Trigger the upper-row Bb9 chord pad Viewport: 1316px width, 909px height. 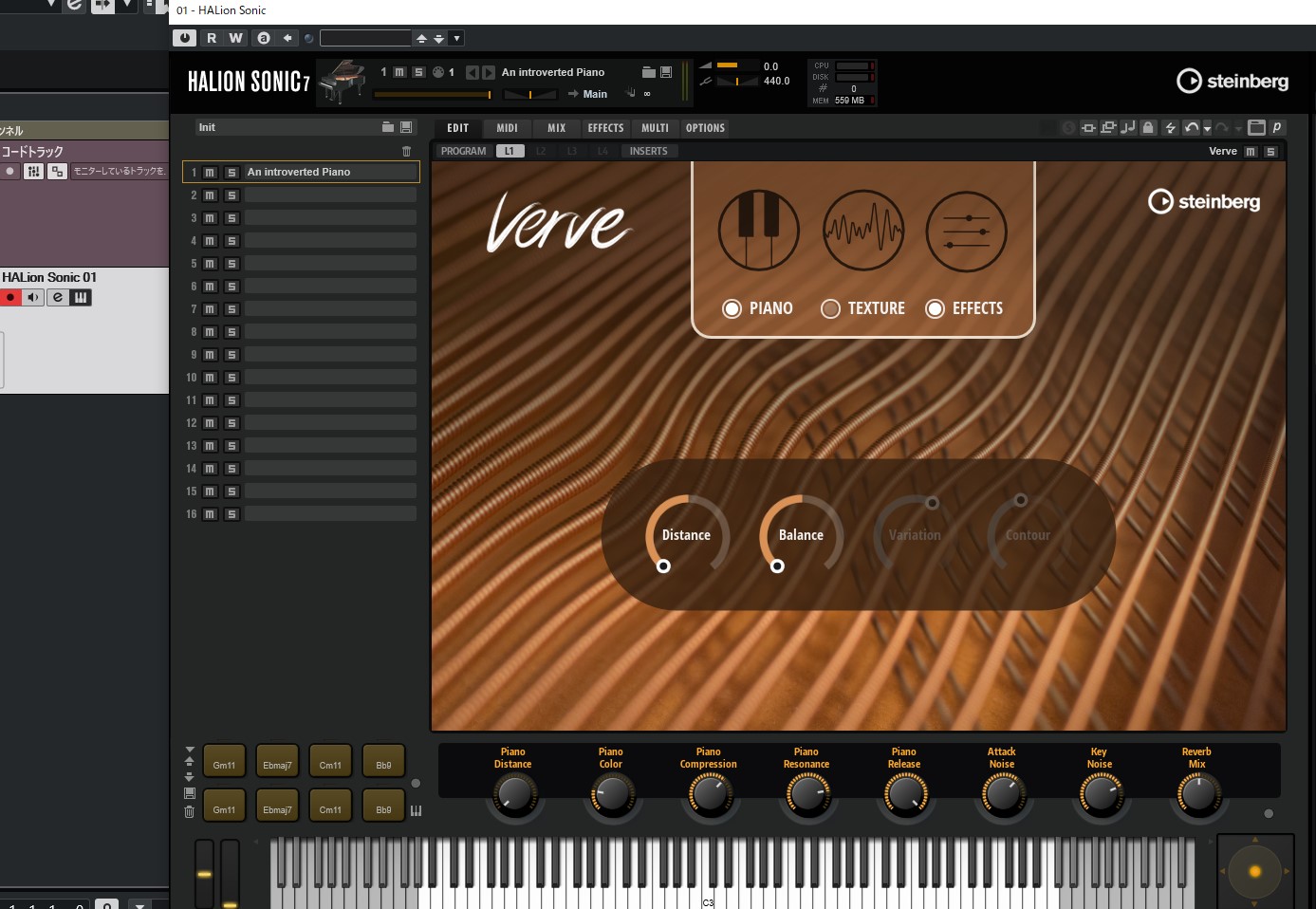(383, 761)
